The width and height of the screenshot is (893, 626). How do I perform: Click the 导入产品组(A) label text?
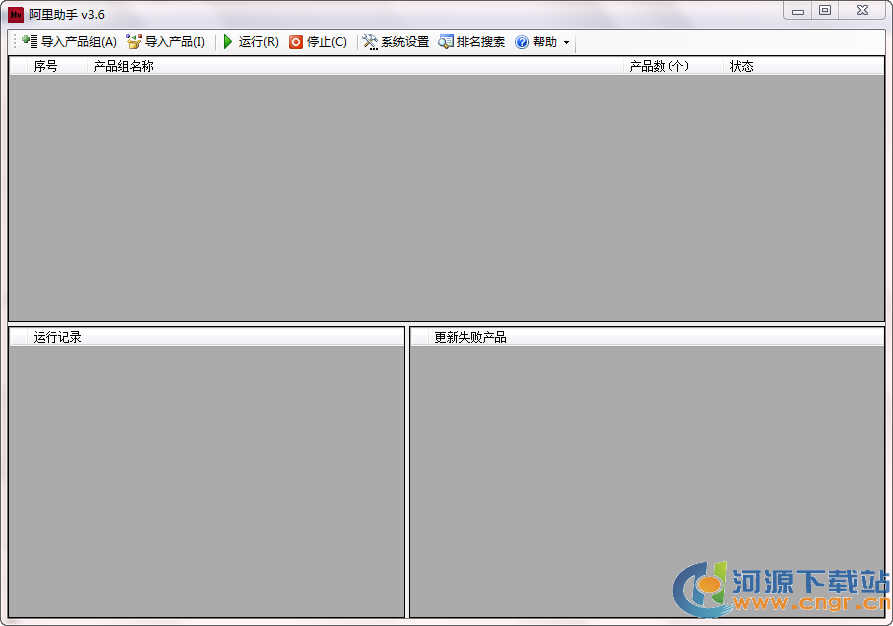tap(79, 42)
